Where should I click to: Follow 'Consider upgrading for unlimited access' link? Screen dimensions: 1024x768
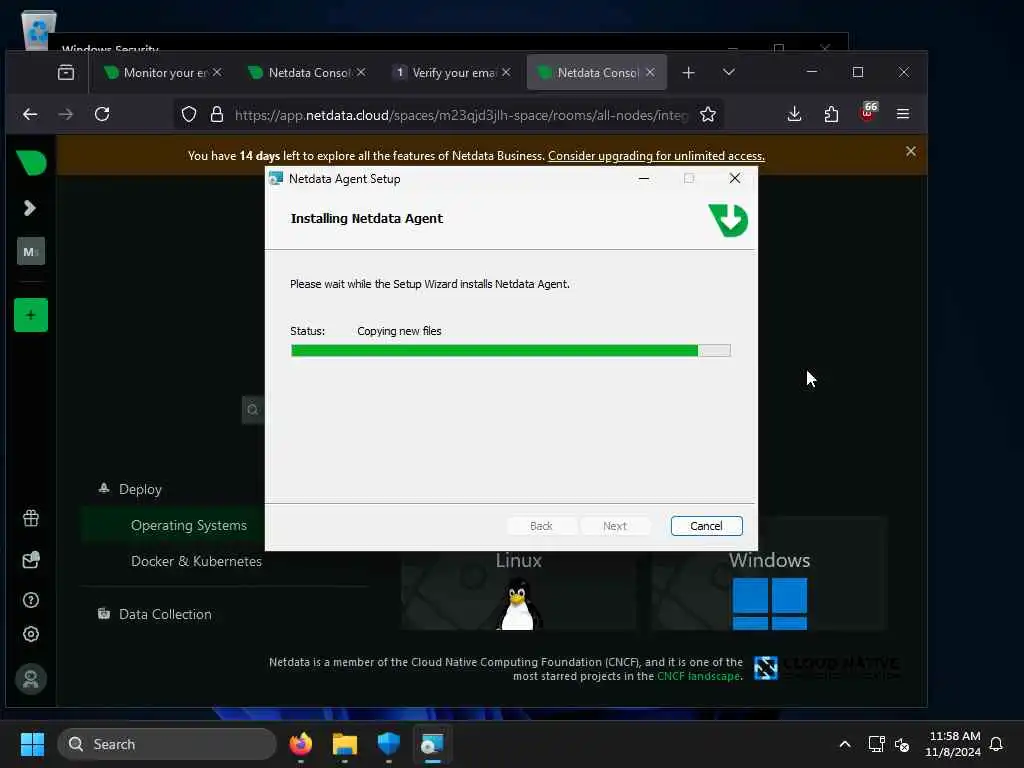click(x=656, y=156)
